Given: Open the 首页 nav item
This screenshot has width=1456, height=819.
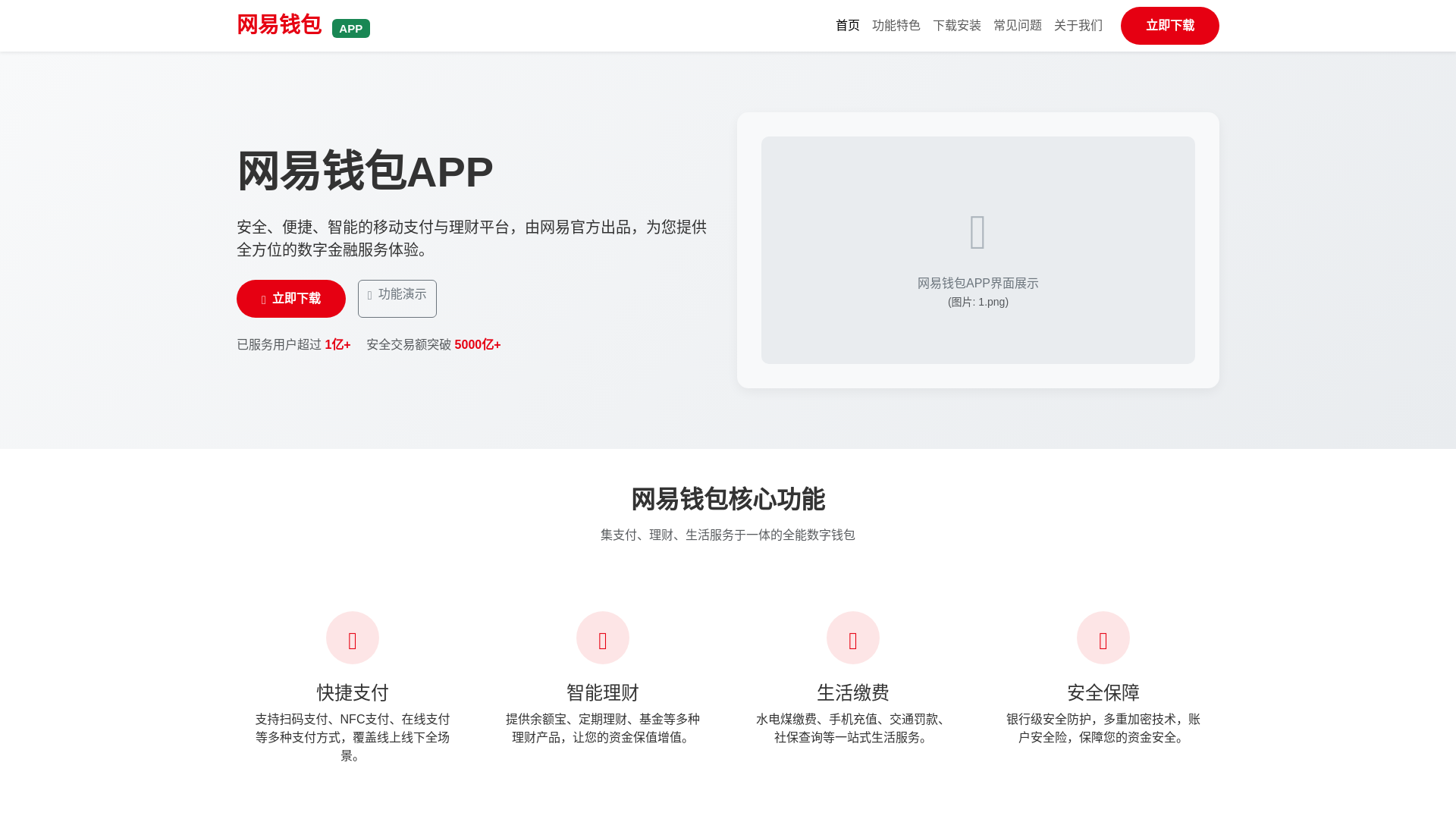Looking at the screenshot, I should pyautogui.click(x=847, y=26).
